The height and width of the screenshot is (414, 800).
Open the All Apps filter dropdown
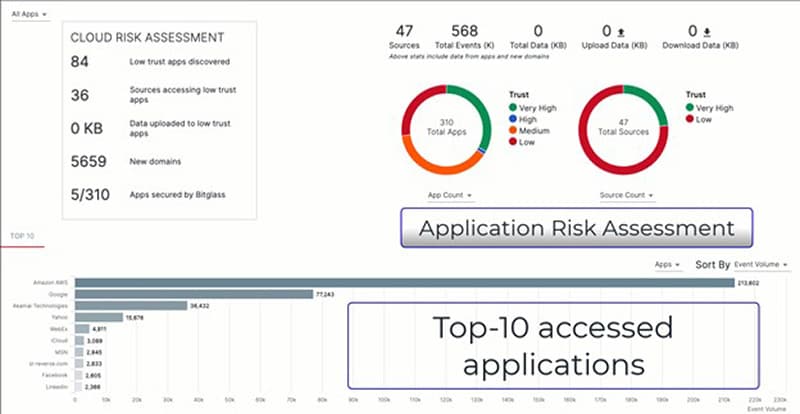(29, 15)
